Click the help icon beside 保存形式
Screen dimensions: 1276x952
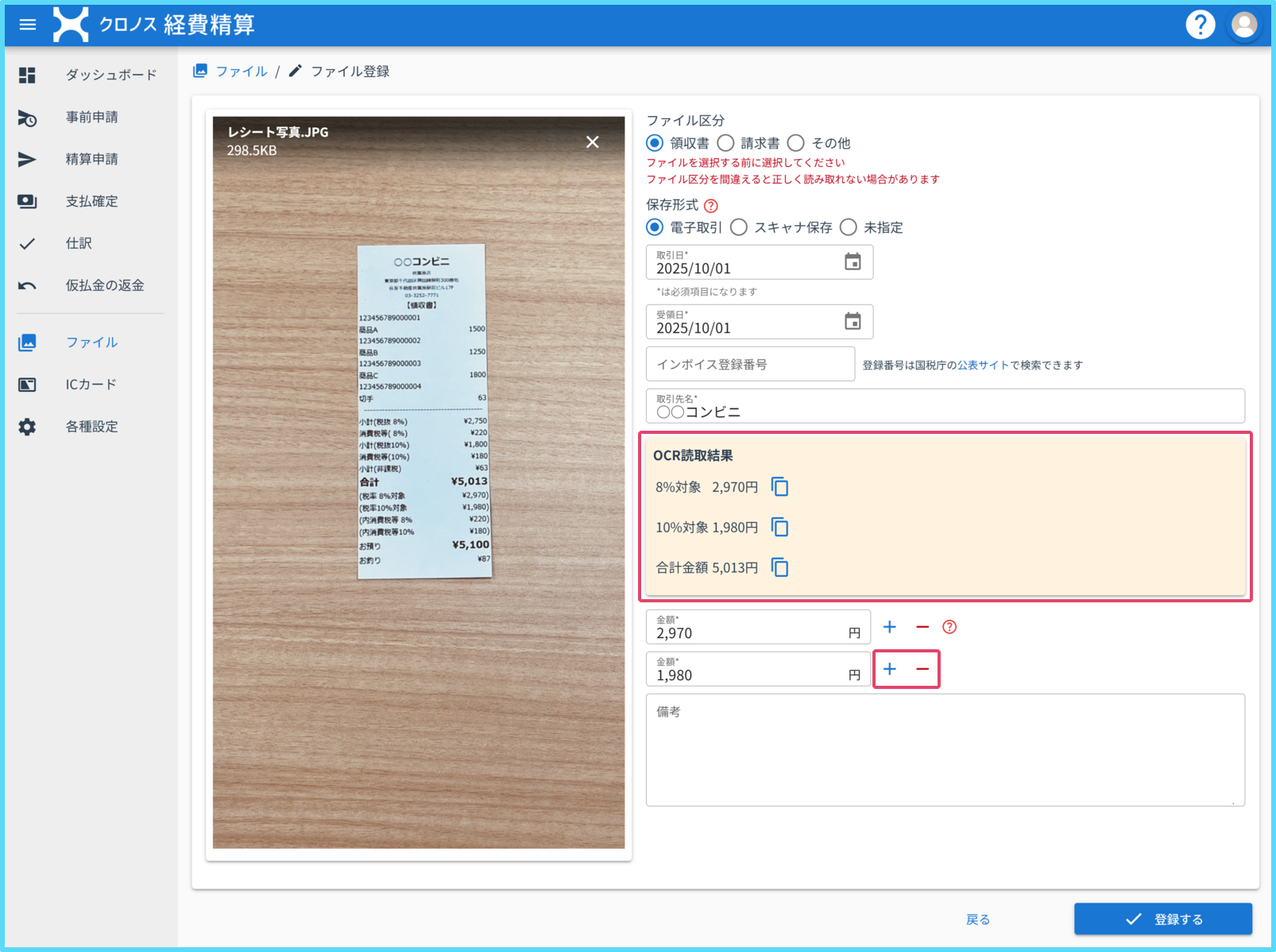point(711,206)
